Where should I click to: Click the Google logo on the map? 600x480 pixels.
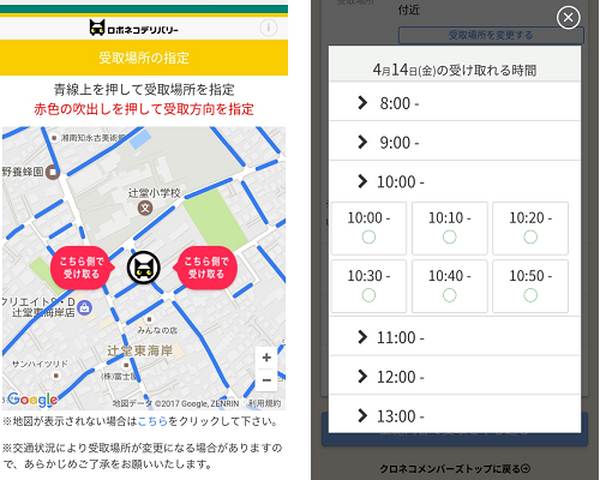pyautogui.click(x=32, y=399)
